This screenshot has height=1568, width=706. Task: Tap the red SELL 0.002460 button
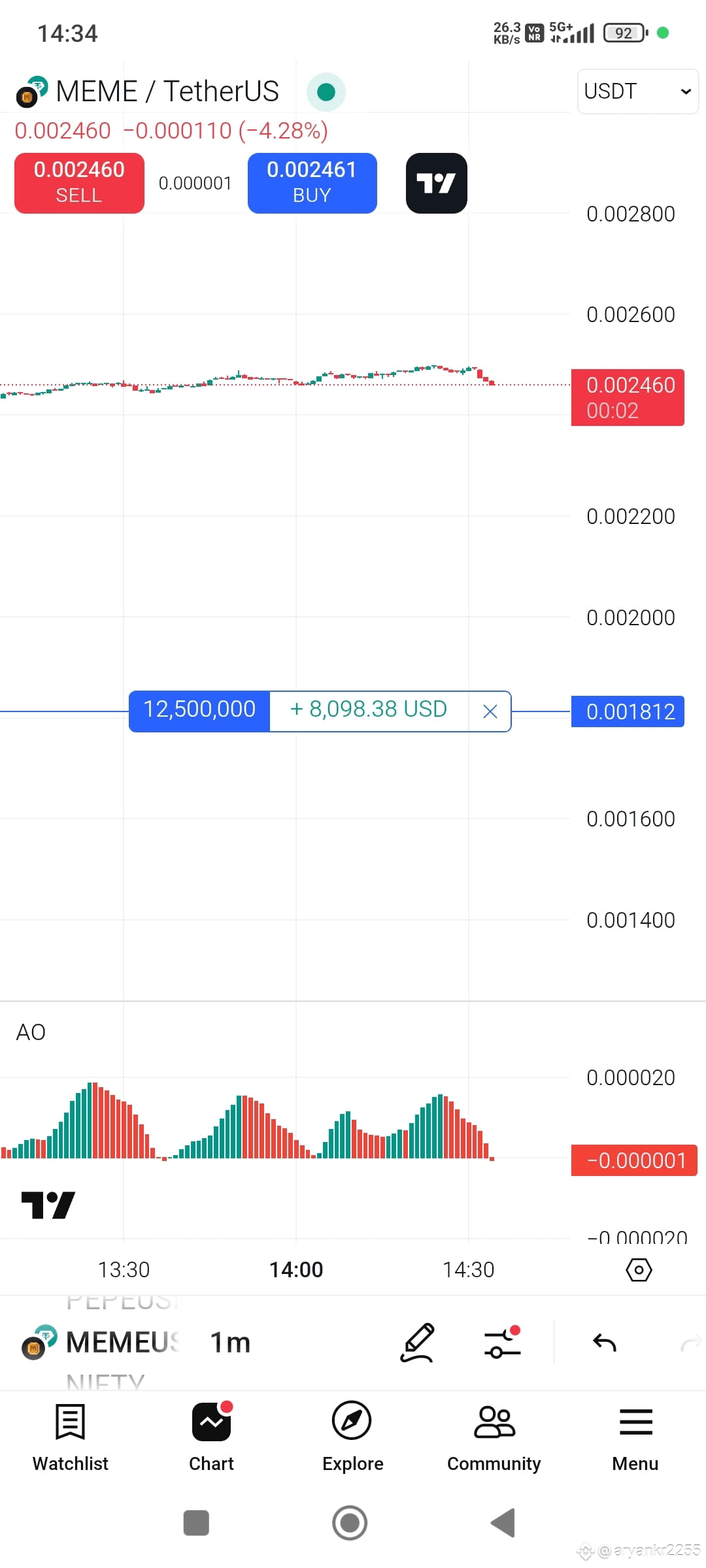(x=79, y=183)
